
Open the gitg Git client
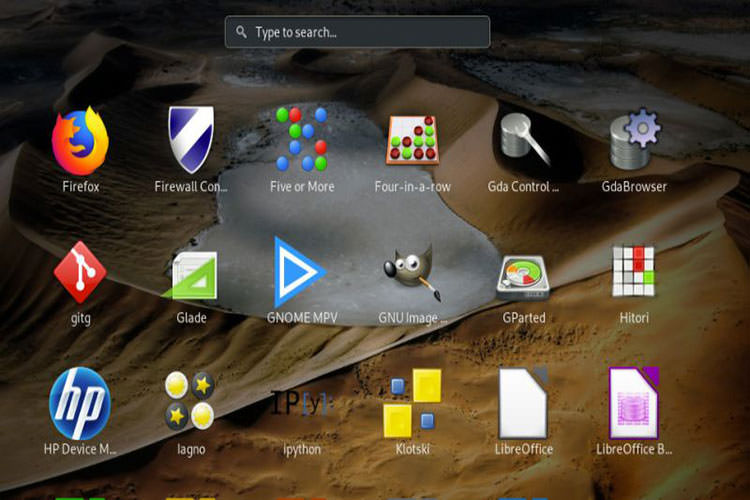click(x=80, y=273)
